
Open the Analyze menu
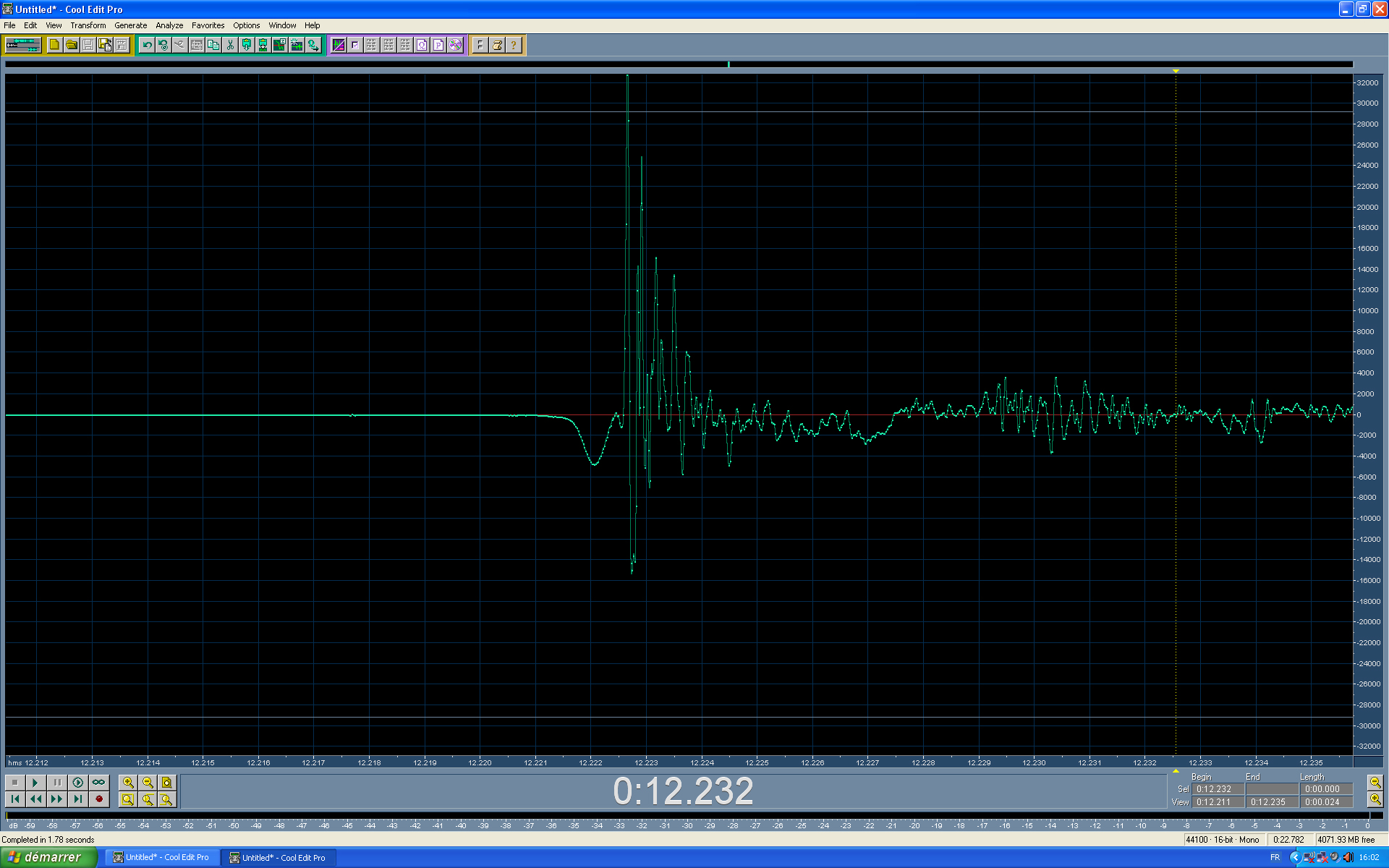point(169,25)
